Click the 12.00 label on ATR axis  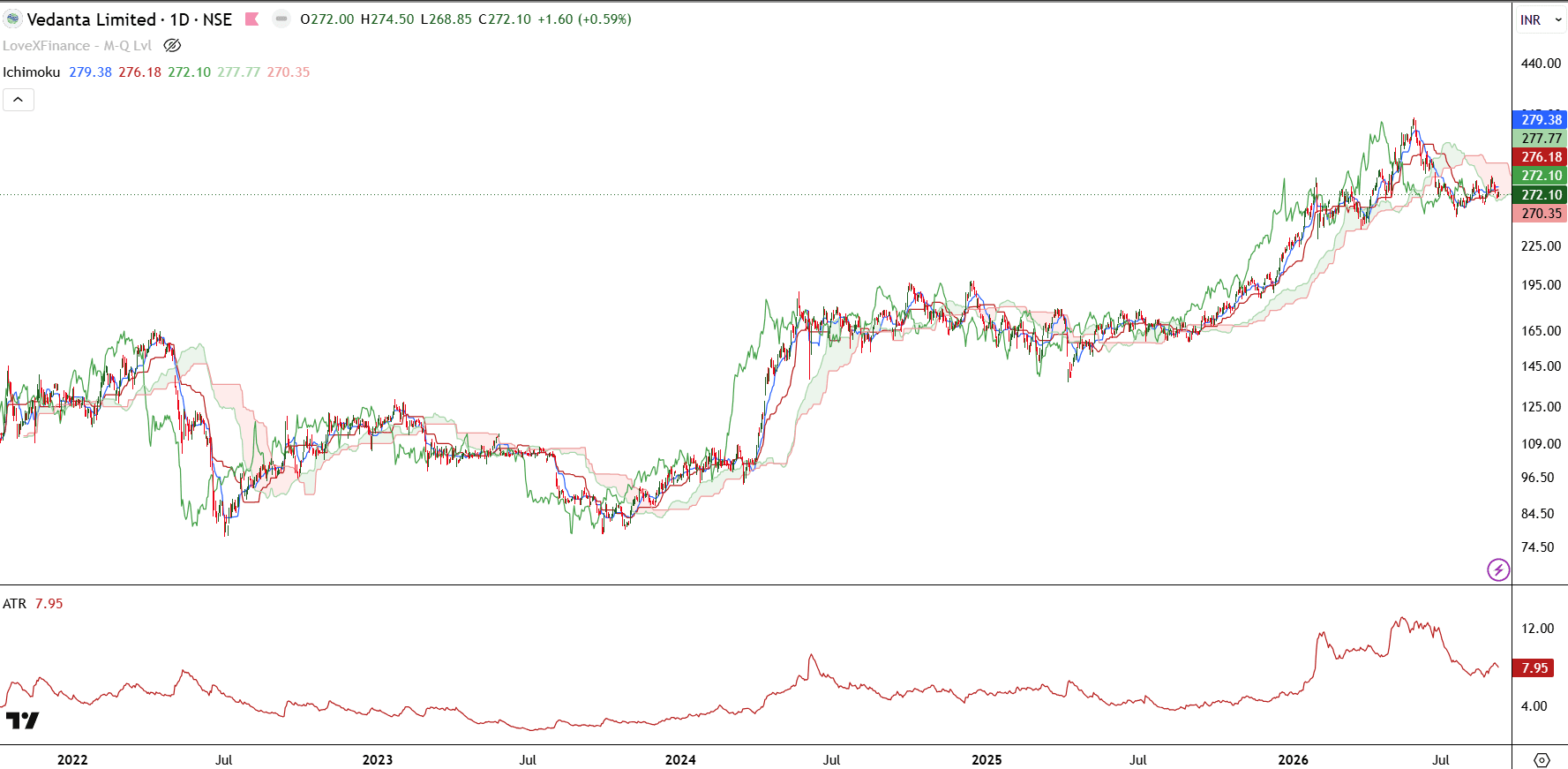[1537, 629]
